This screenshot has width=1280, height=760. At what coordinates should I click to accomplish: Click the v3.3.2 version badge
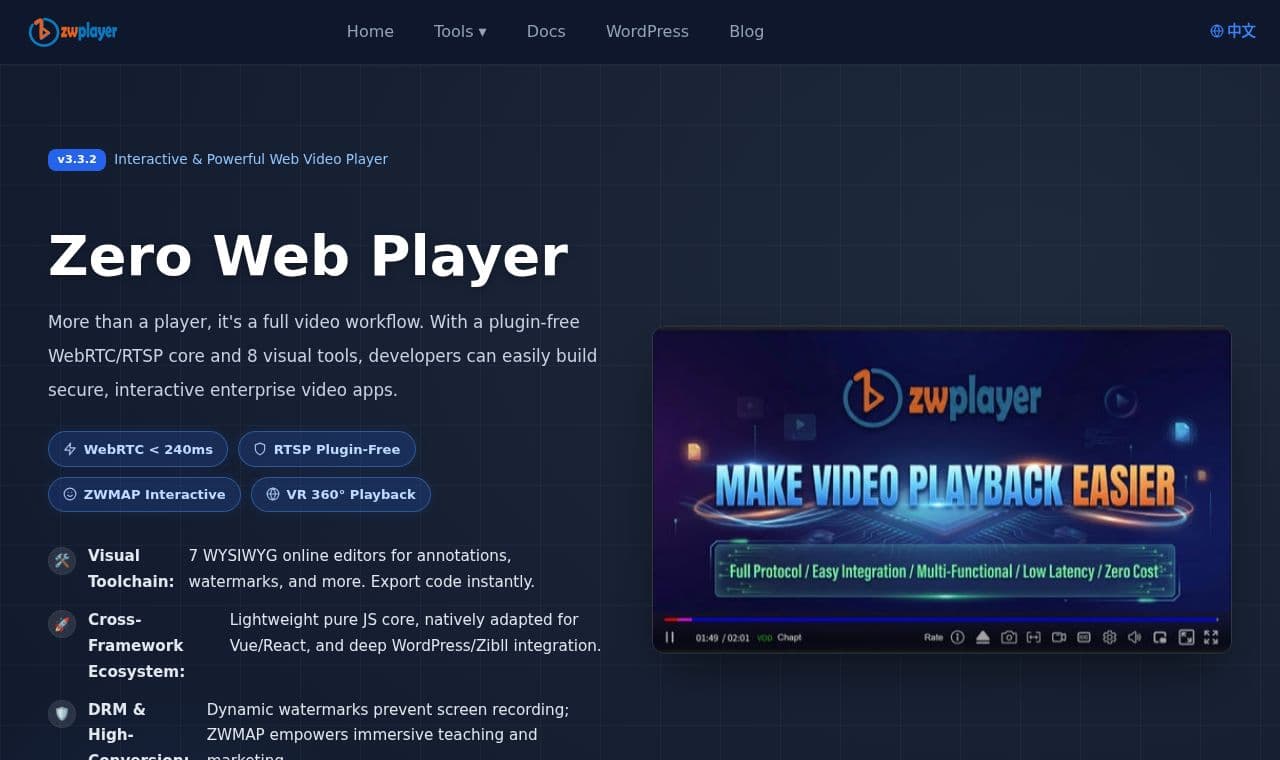click(77, 159)
